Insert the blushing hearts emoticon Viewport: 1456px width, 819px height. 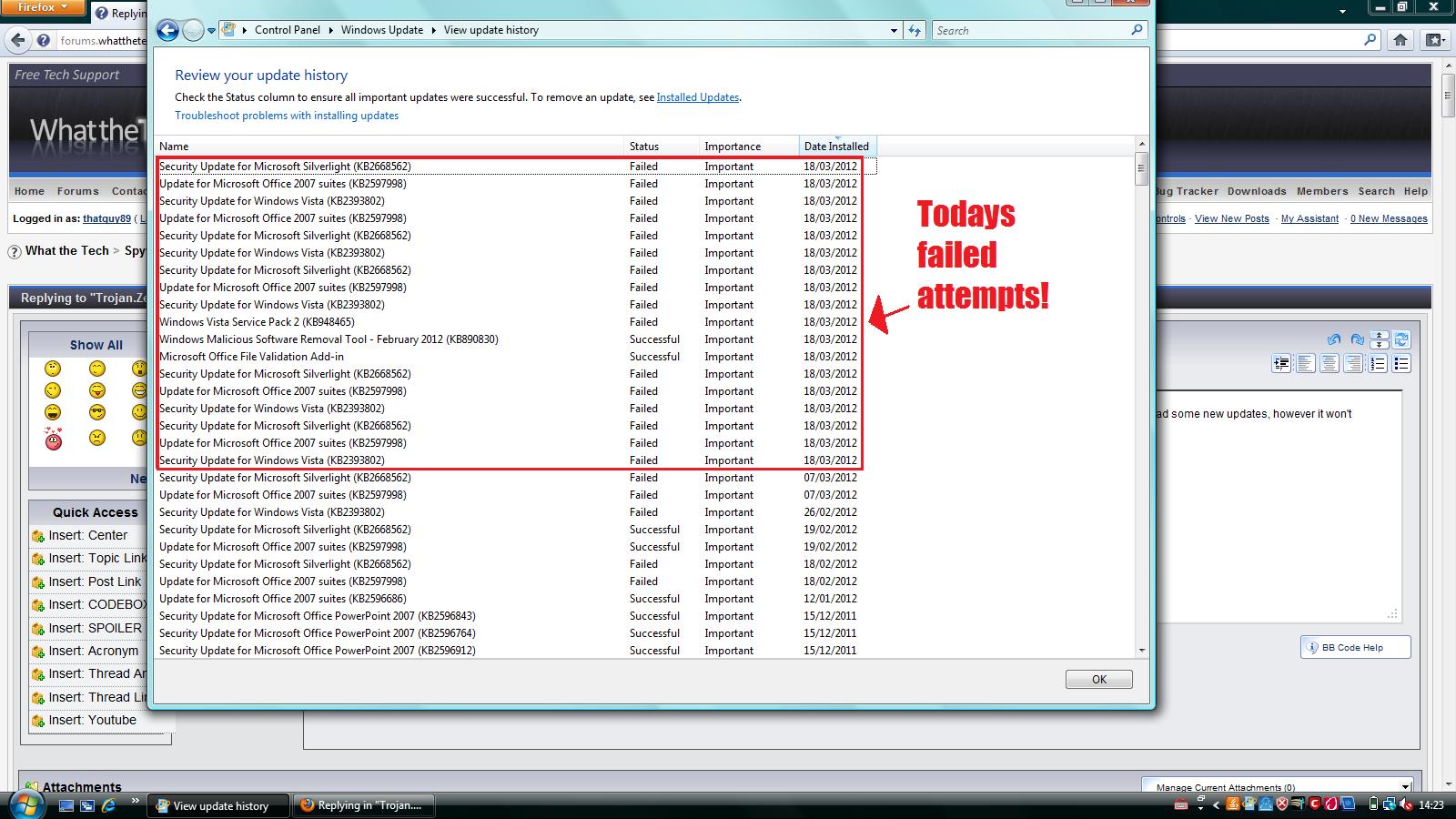click(x=54, y=440)
